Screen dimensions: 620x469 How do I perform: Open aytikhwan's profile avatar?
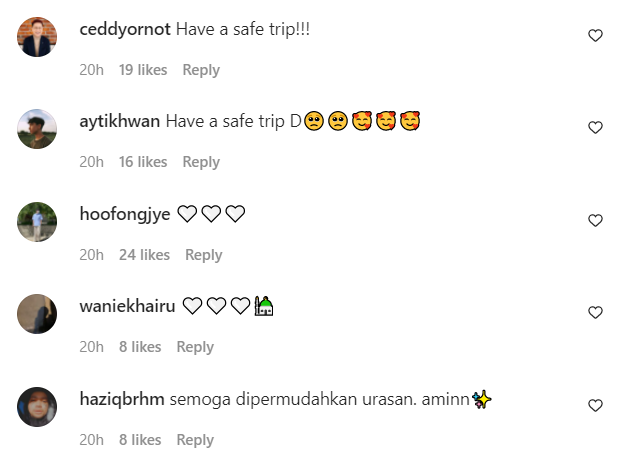(37, 129)
